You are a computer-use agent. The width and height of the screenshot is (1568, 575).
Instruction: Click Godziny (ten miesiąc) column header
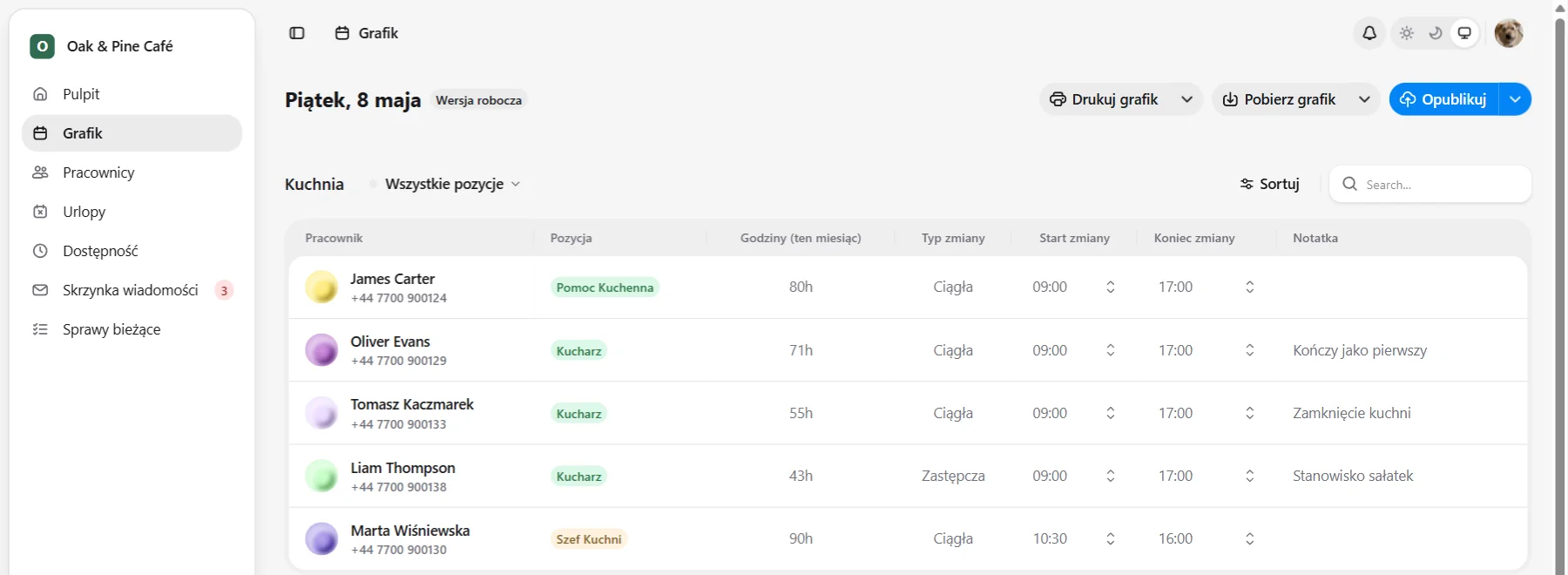[x=801, y=238]
